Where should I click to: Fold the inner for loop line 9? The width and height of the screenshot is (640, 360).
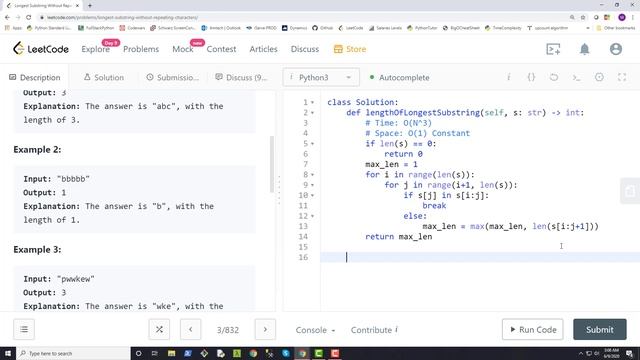(313, 185)
